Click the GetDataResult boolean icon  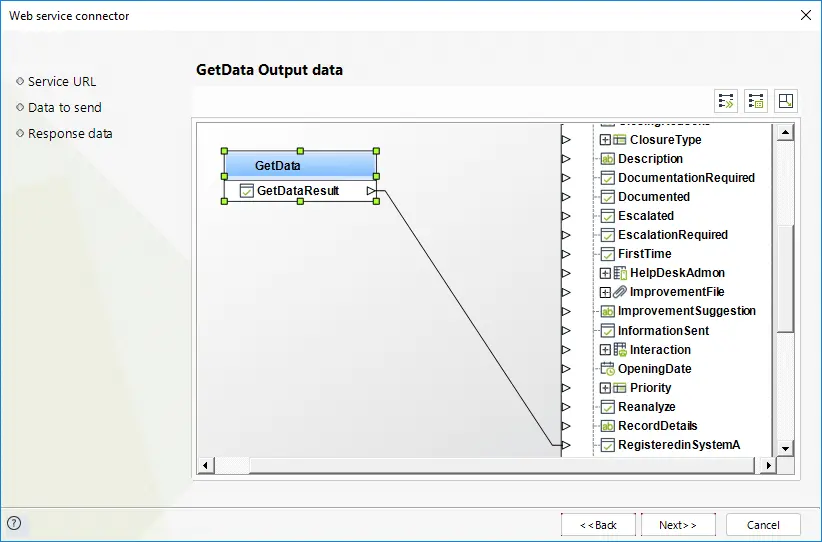246,191
